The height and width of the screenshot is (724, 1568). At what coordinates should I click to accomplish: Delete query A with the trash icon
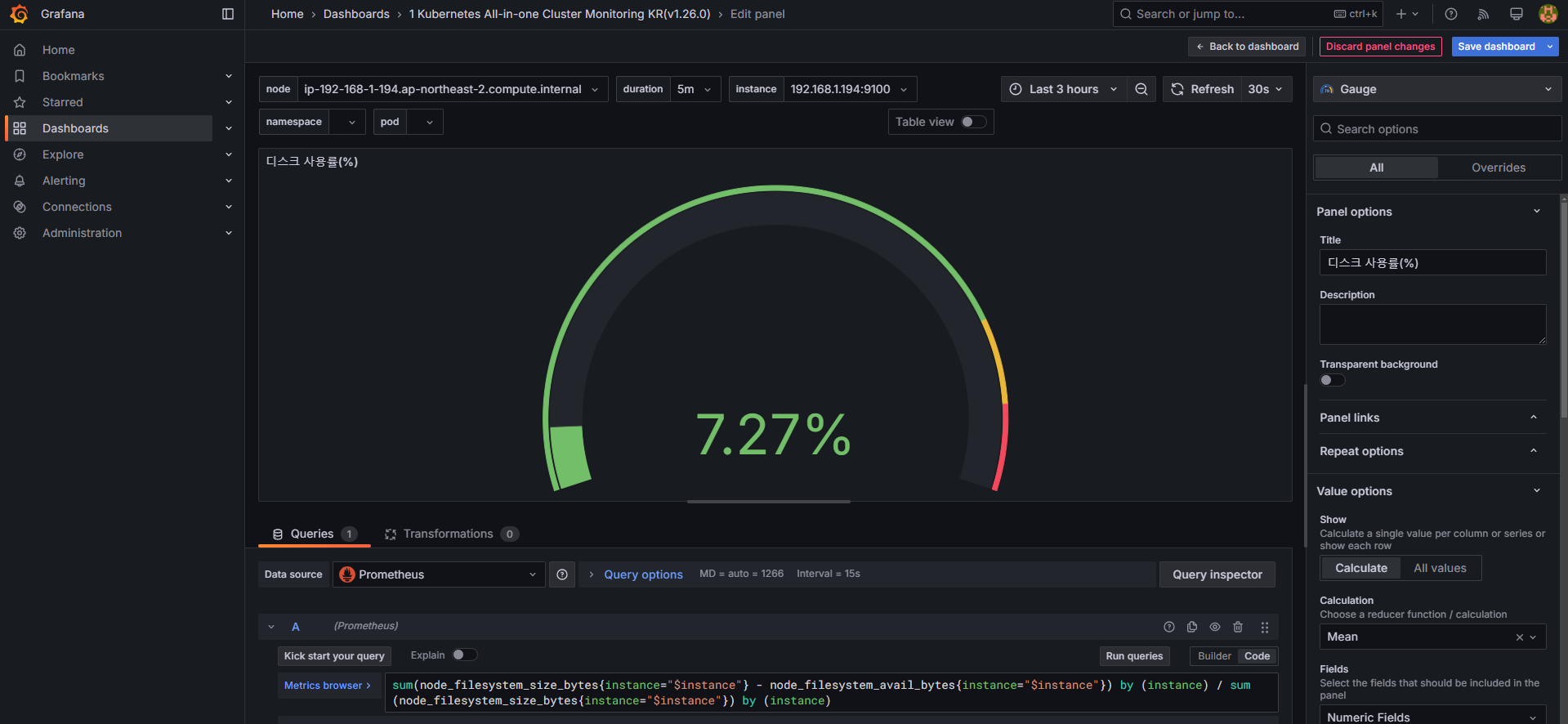point(1238,627)
